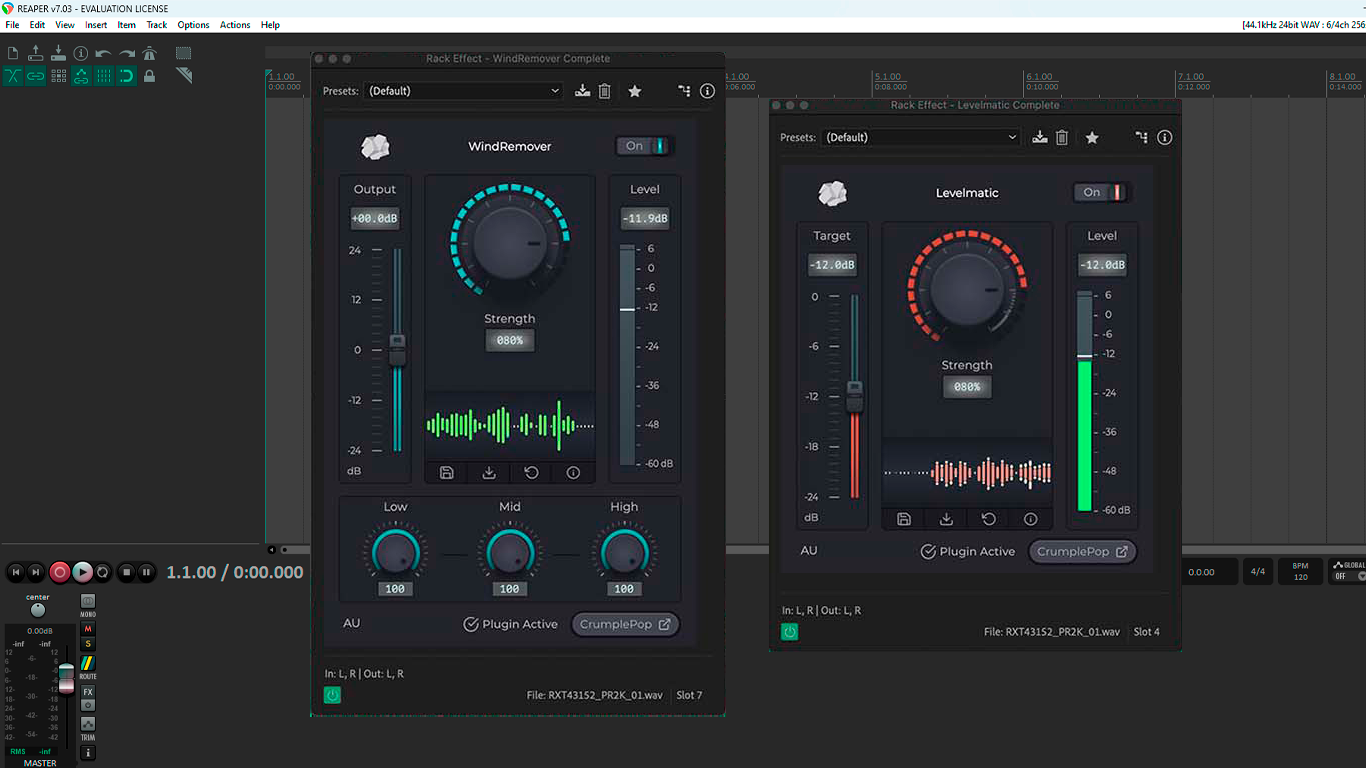Save preset icon in the Levelmatic window
This screenshot has height=768, width=1366.
point(1040,138)
